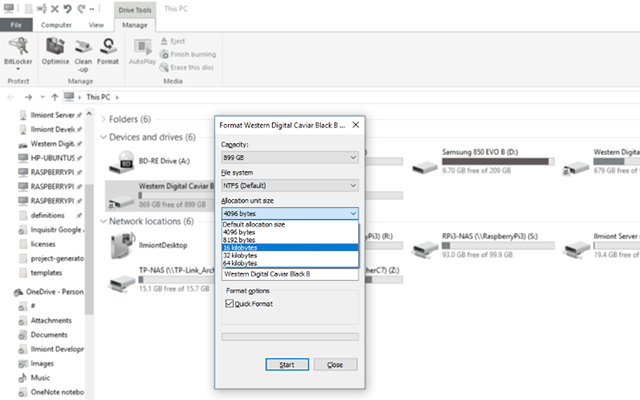Select the TP-NAS network drive
Screen dimensions: 640x400
click(161, 280)
